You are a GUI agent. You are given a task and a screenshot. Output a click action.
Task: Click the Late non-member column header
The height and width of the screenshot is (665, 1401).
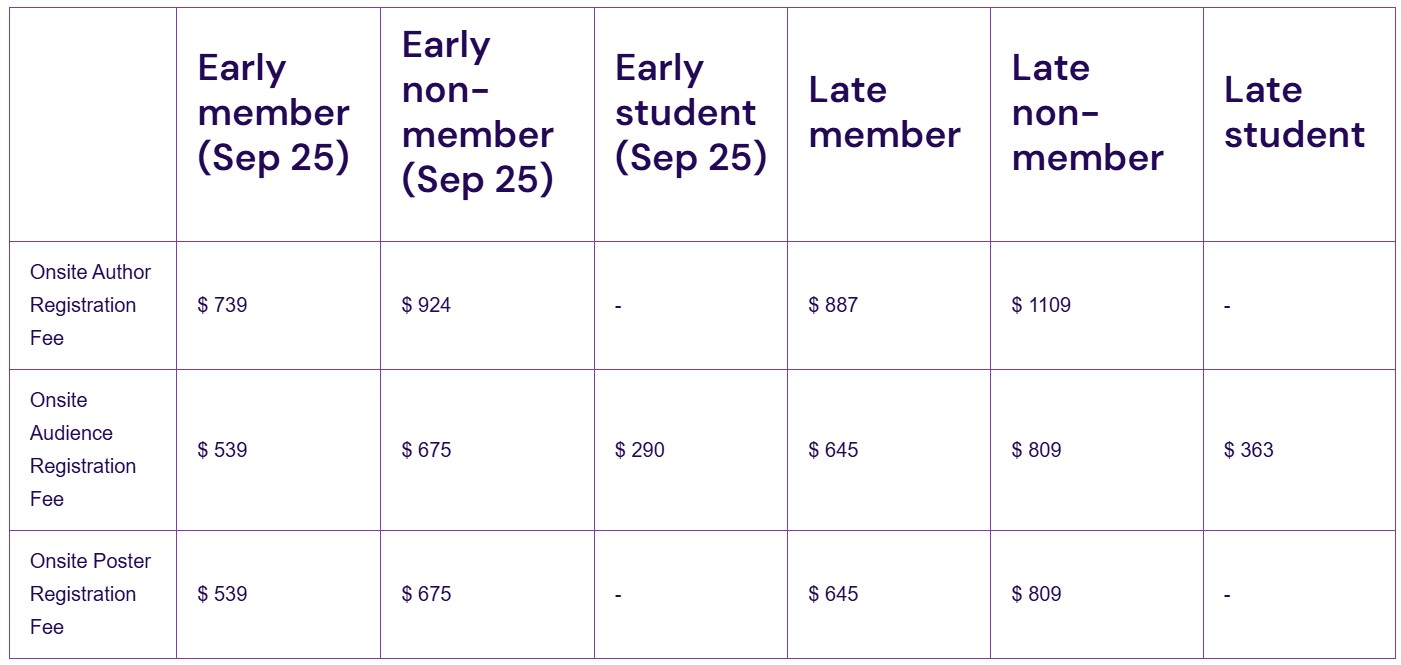tap(1088, 112)
